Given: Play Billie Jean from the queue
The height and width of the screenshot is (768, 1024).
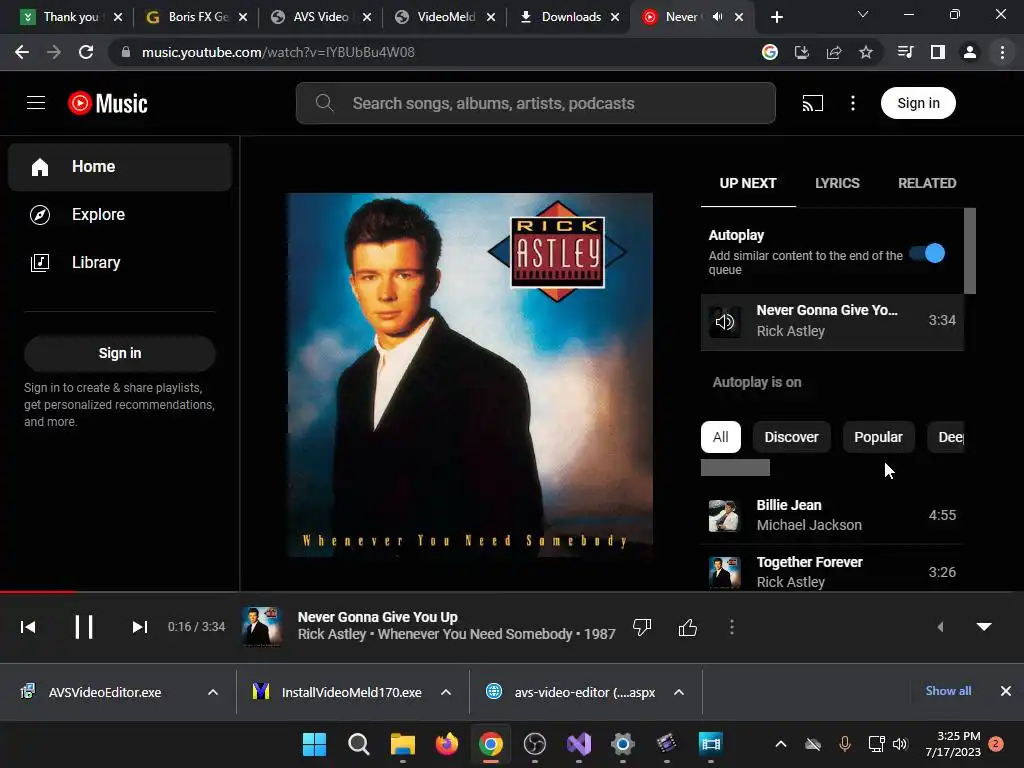Looking at the screenshot, I should point(832,515).
